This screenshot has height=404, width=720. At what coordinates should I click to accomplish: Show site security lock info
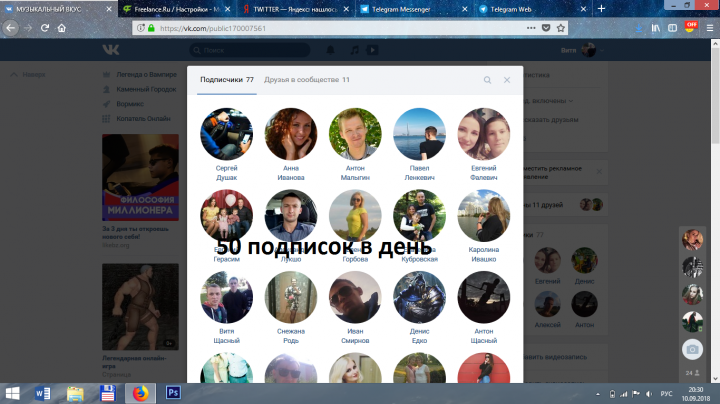tap(151, 28)
